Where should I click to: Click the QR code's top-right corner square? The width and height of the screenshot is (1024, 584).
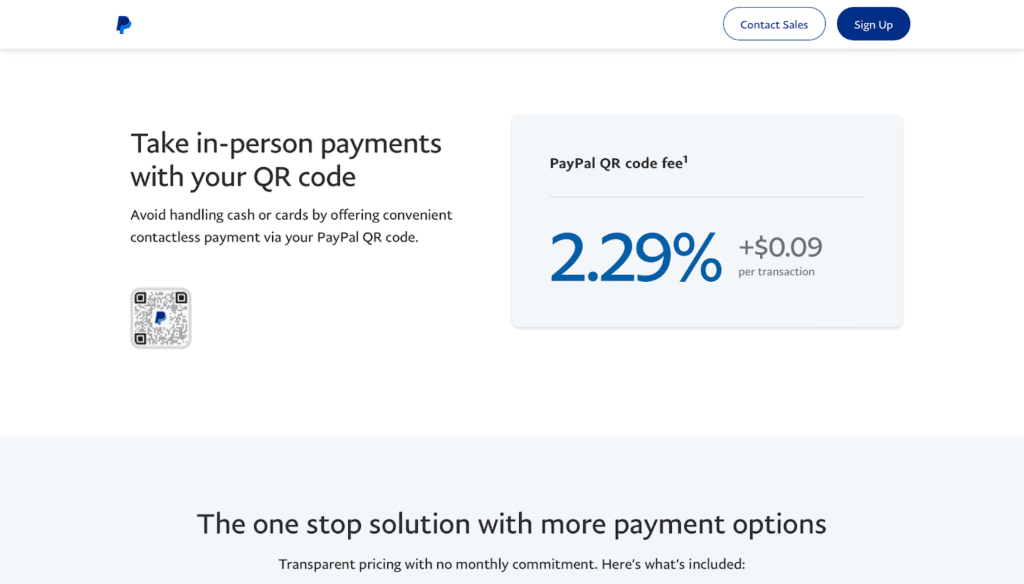coord(181,298)
